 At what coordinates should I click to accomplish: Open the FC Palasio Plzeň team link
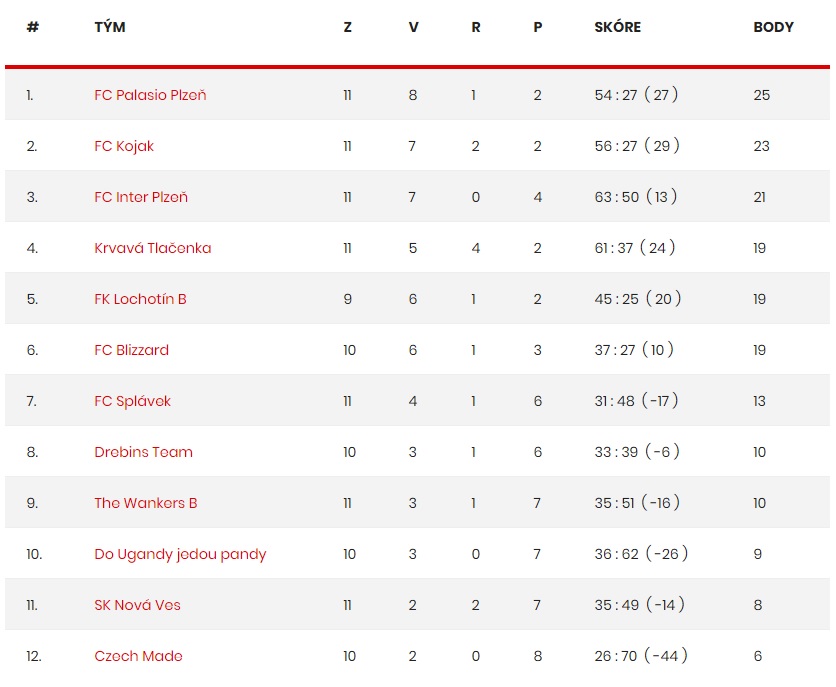point(150,95)
